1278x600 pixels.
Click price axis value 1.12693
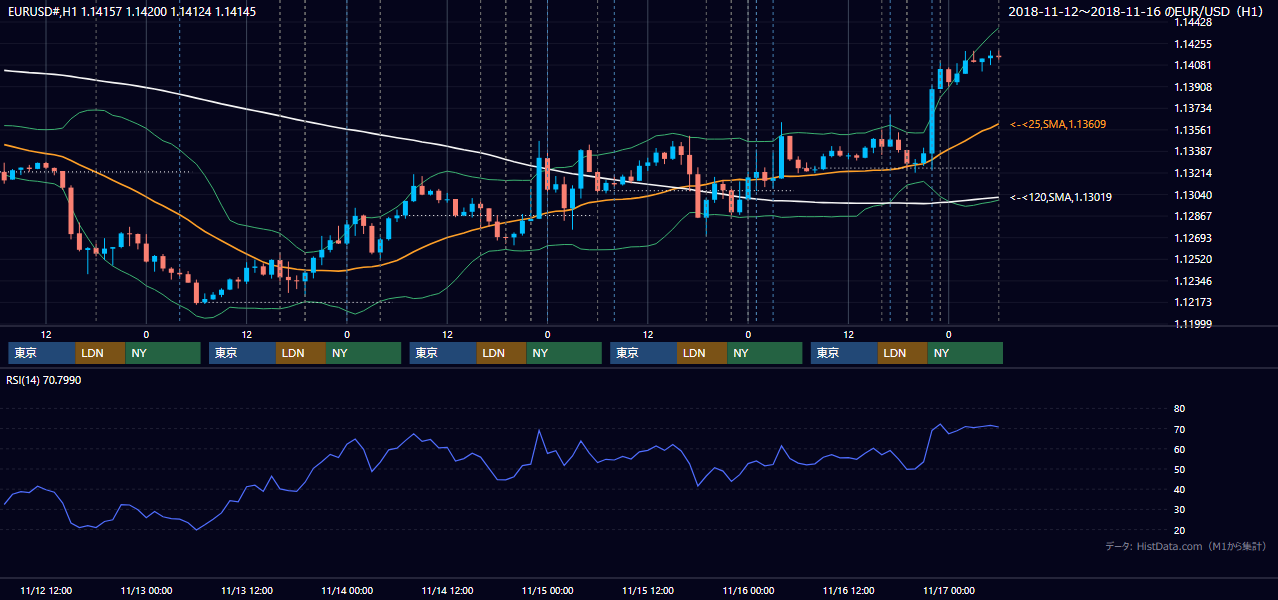click(x=1192, y=238)
